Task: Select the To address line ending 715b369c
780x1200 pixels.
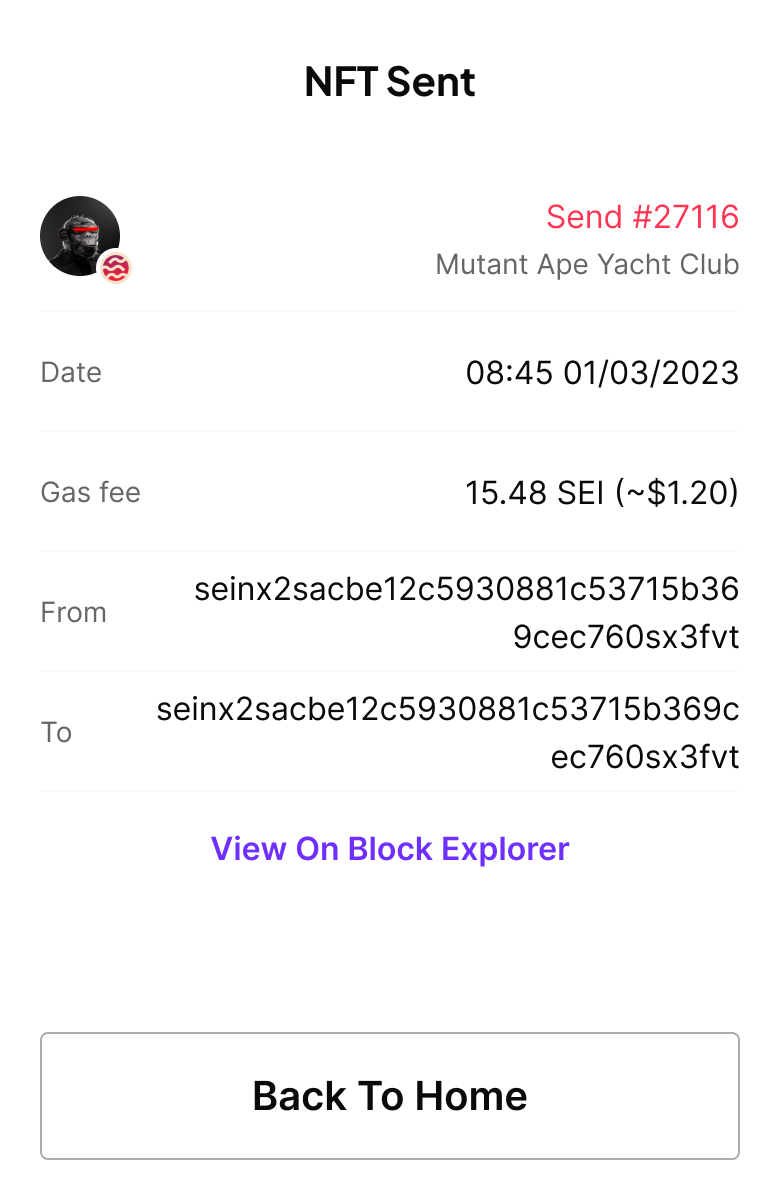Action: pyautogui.click(x=448, y=709)
